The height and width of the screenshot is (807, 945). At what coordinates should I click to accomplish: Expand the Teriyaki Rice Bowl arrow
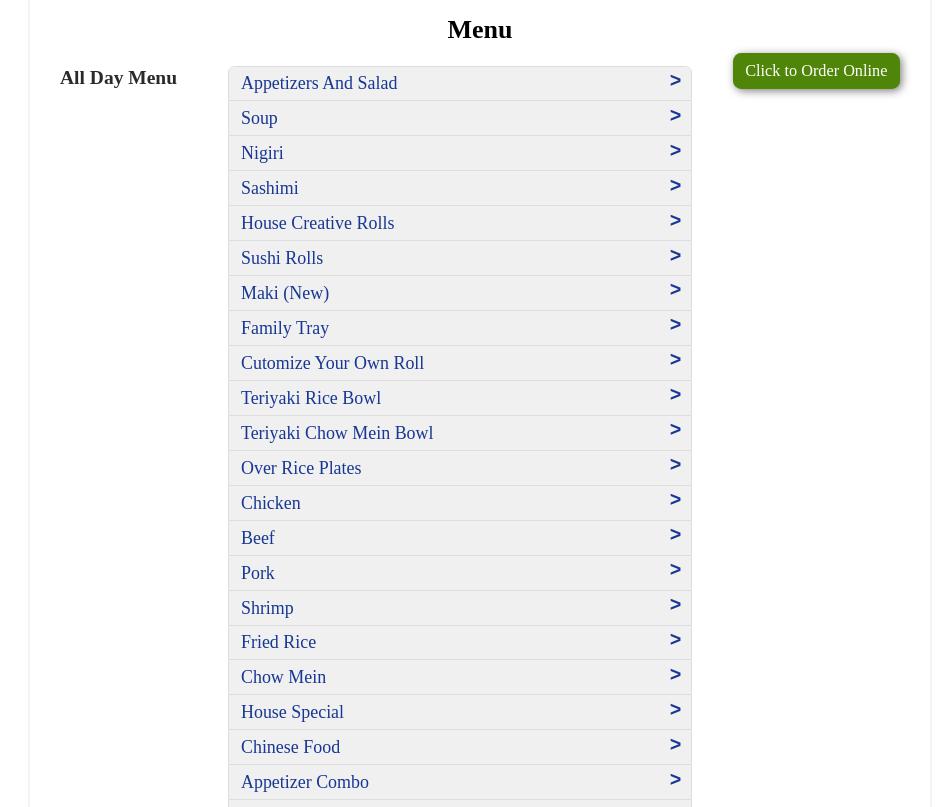[675, 395]
